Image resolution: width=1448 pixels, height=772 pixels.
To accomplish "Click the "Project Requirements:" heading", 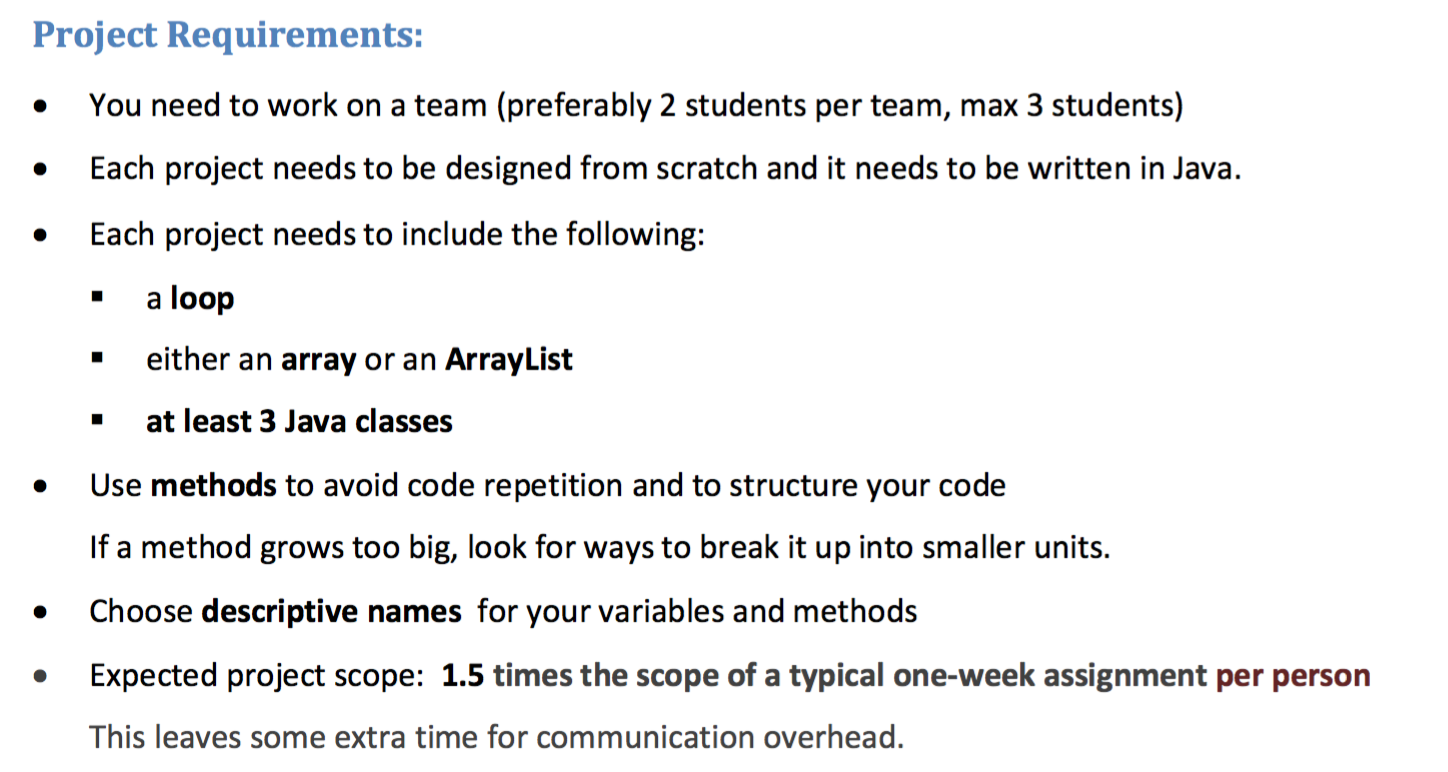I will [228, 35].
